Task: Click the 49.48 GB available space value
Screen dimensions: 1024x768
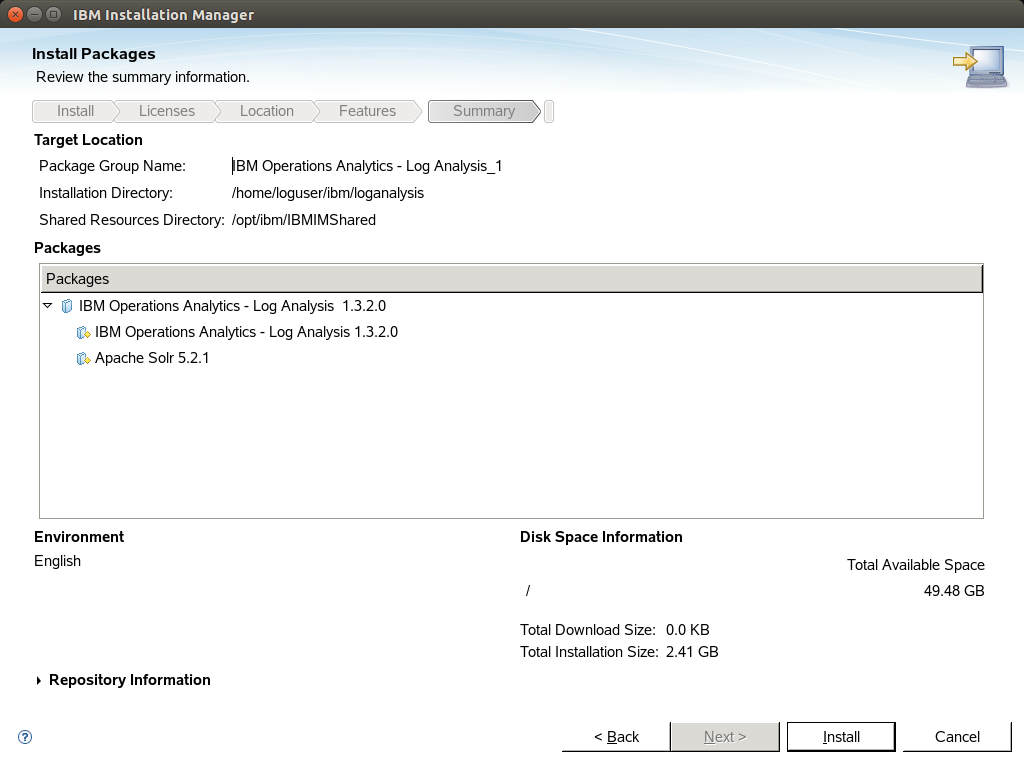Action: point(953,591)
